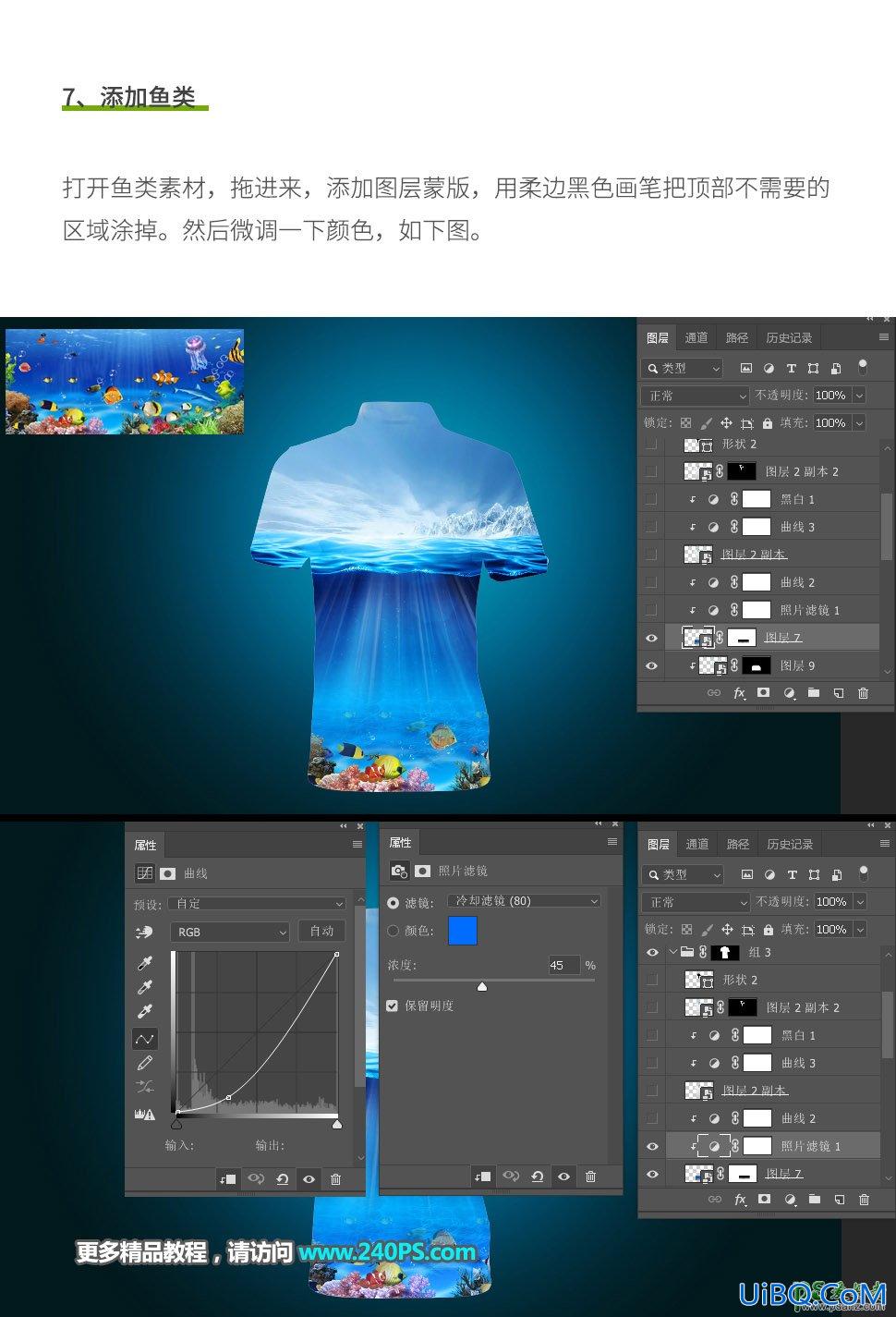Image resolution: width=896 pixels, height=1317 pixels.
Task: Uncheck the 保留明度 checkbox
Action: 393,1006
